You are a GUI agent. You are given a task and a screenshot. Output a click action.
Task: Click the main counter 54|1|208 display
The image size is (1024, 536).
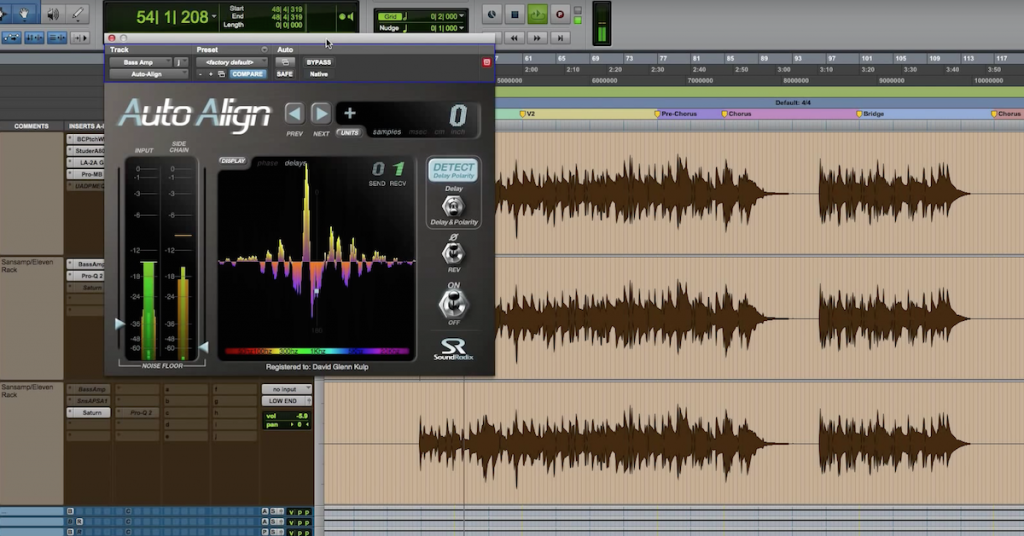[172, 17]
